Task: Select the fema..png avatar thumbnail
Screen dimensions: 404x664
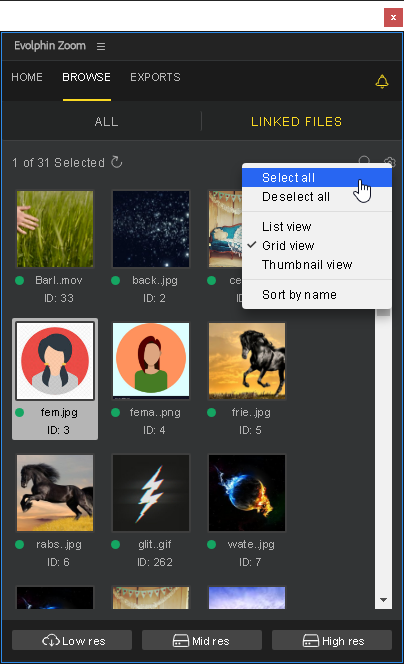Action: [151, 361]
